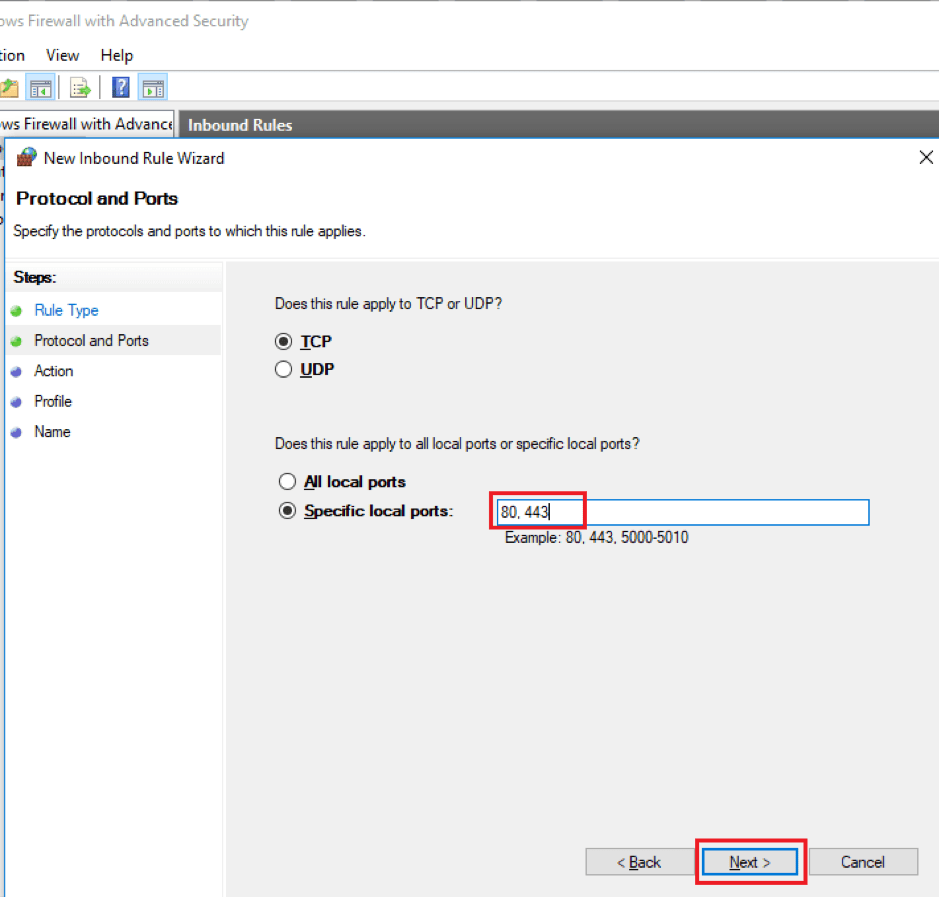Click the firewall icon in the wizard title bar
The height and width of the screenshot is (897, 939).
pyautogui.click(x=25, y=157)
